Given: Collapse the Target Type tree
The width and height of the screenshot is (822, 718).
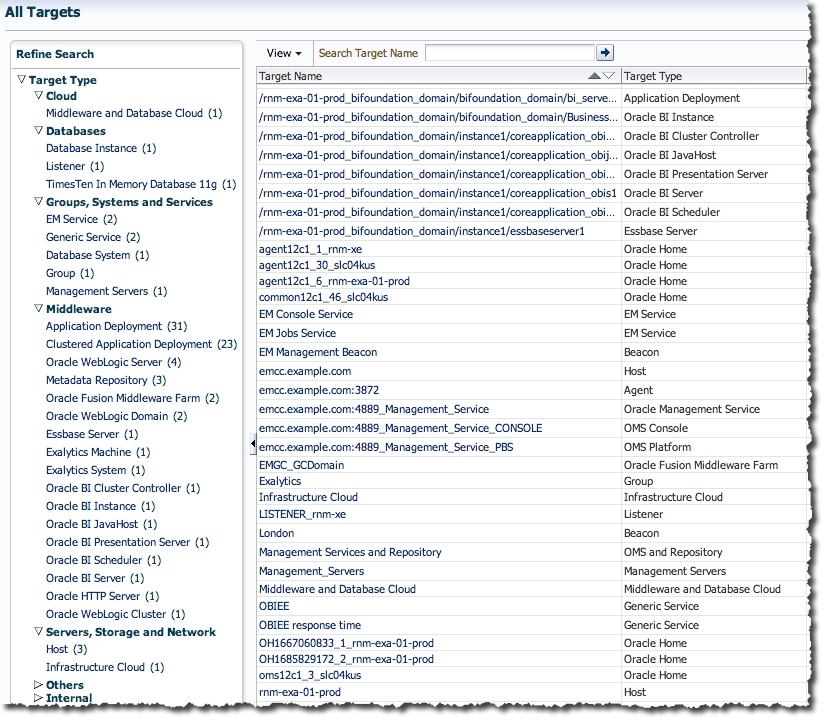Looking at the screenshot, I should [x=21, y=79].
